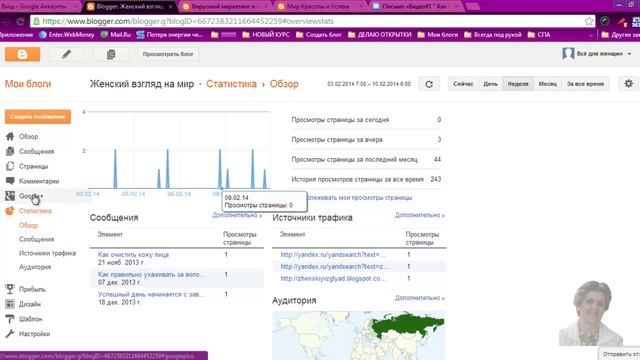This screenshot has width=640, height=360.
Task: Open Источники трафика in the sidebar
Action: (x=47, y=253)
